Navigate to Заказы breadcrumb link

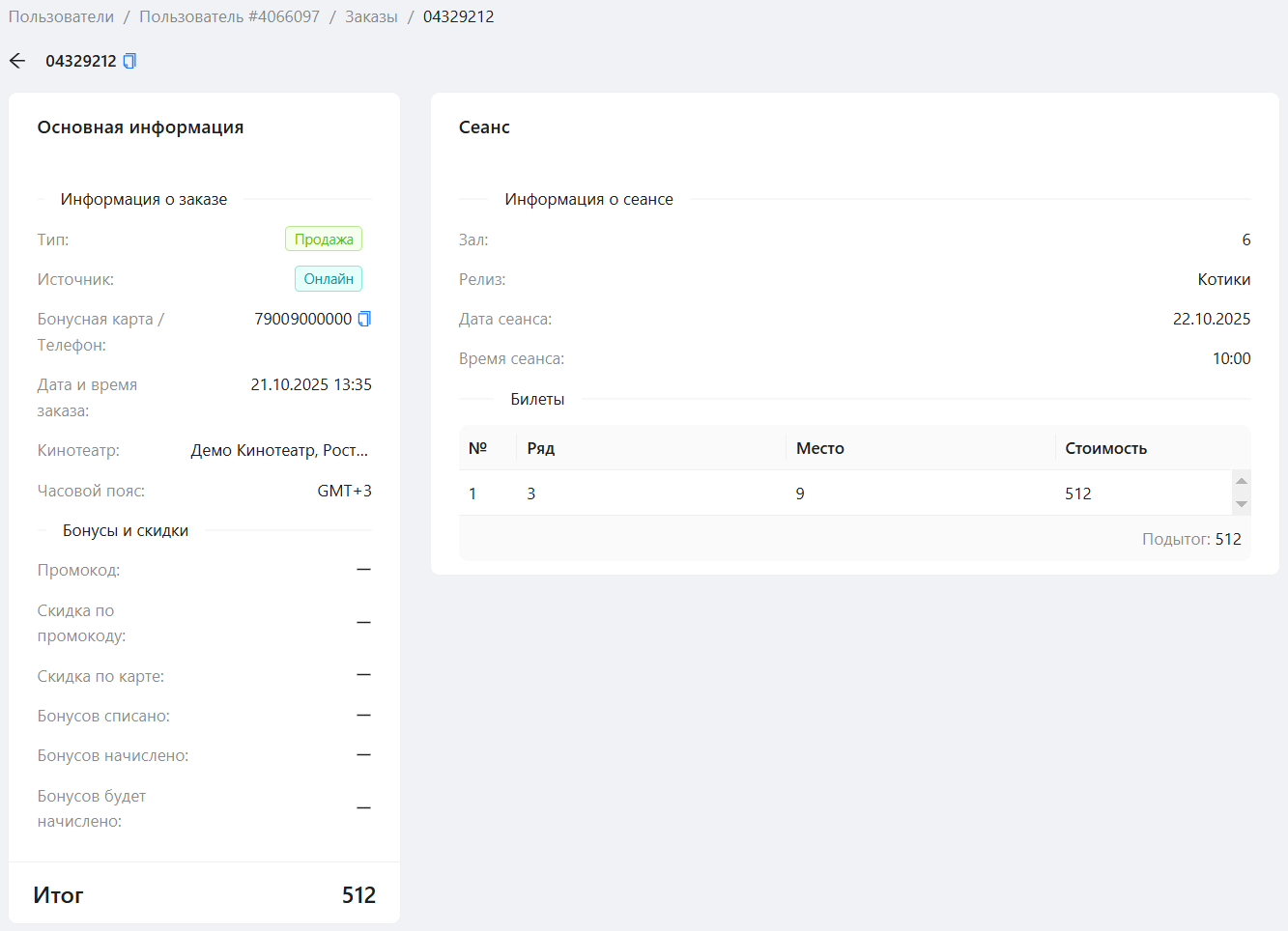pos(371,16)
